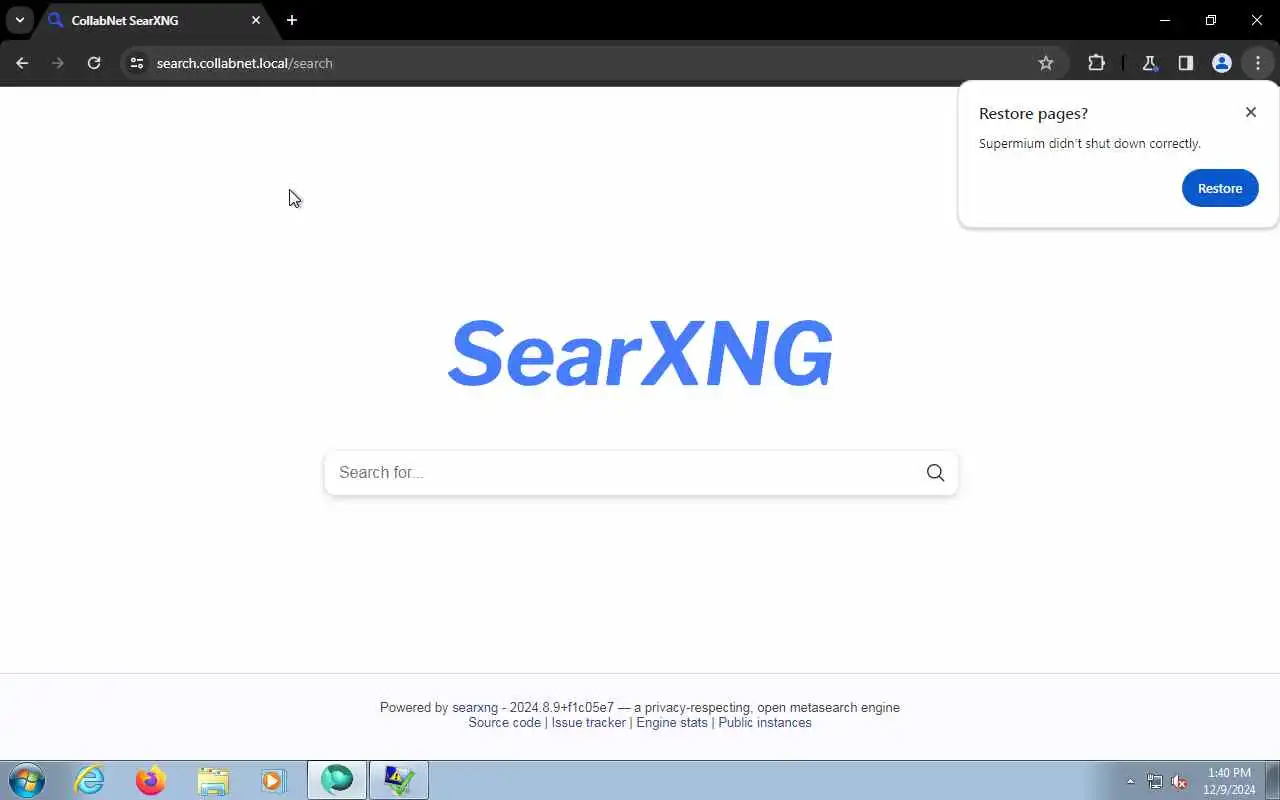Bookmark this page with the star icon

(1046, 63)
